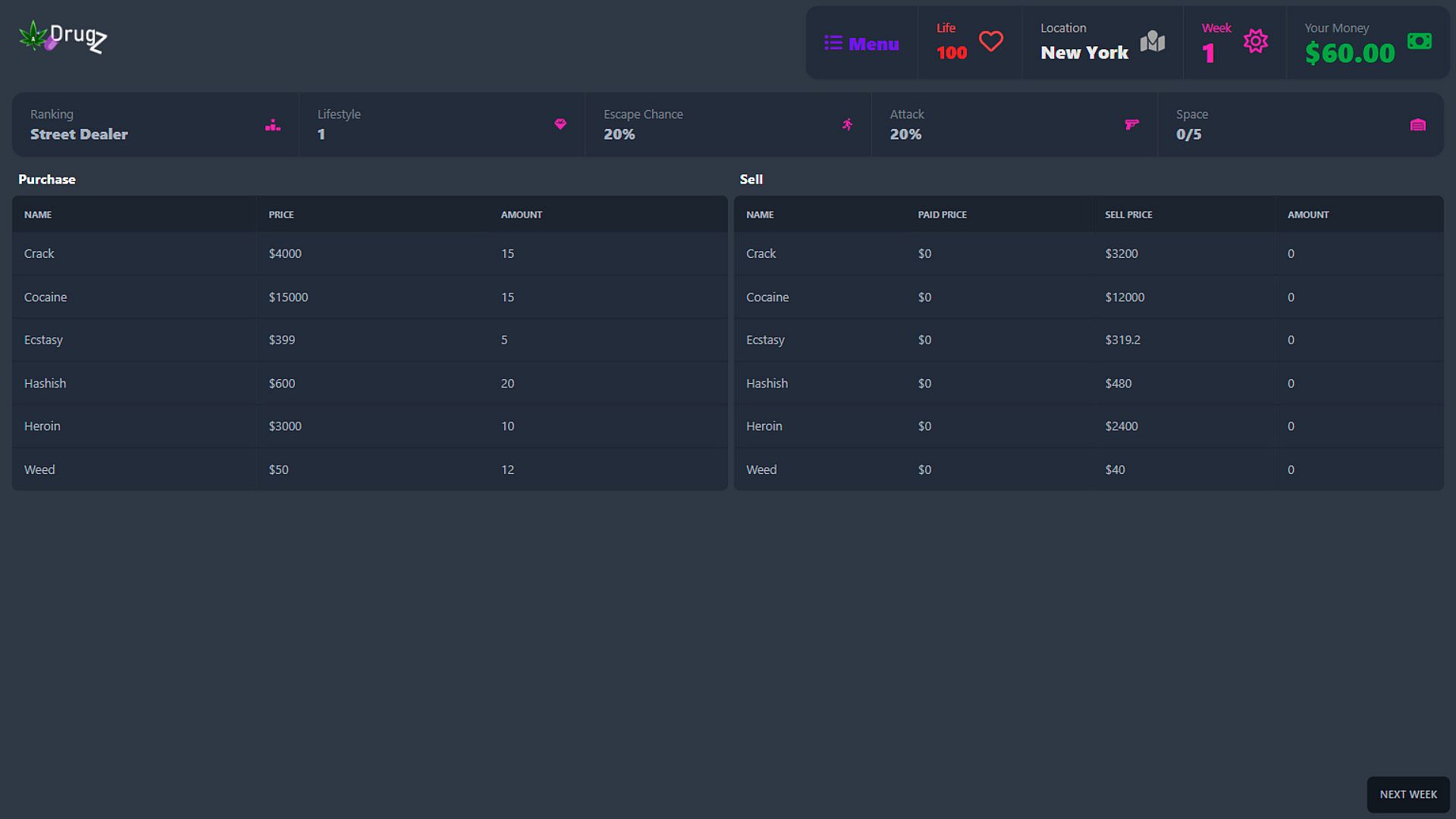Screen dimensions: 1456x819
Task: Click the DrugZ cannabis leaf logo
Action: [x=34, y=36]
